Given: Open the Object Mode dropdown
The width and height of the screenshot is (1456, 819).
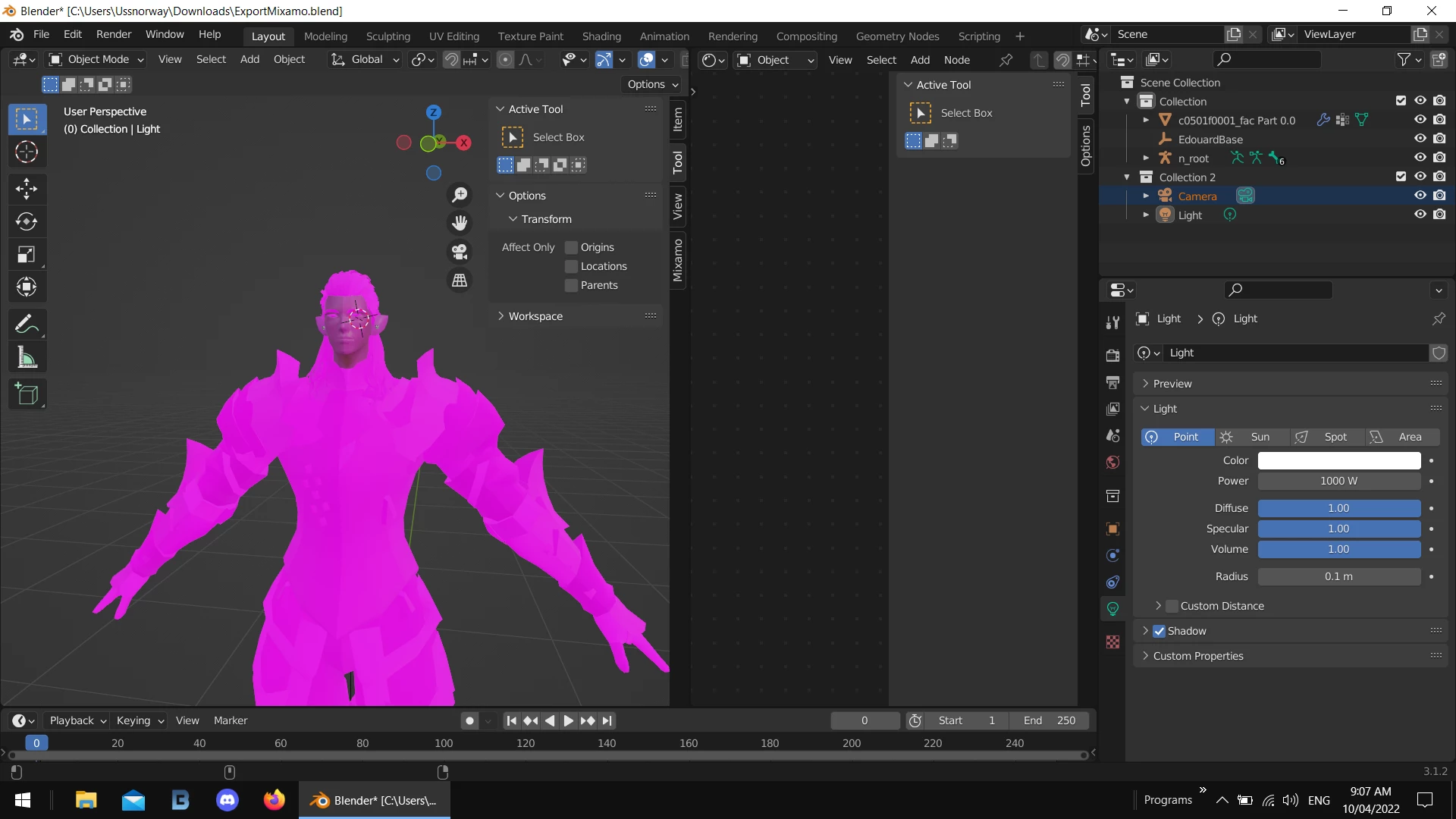Looking at the screenshot, I should 96,59.
